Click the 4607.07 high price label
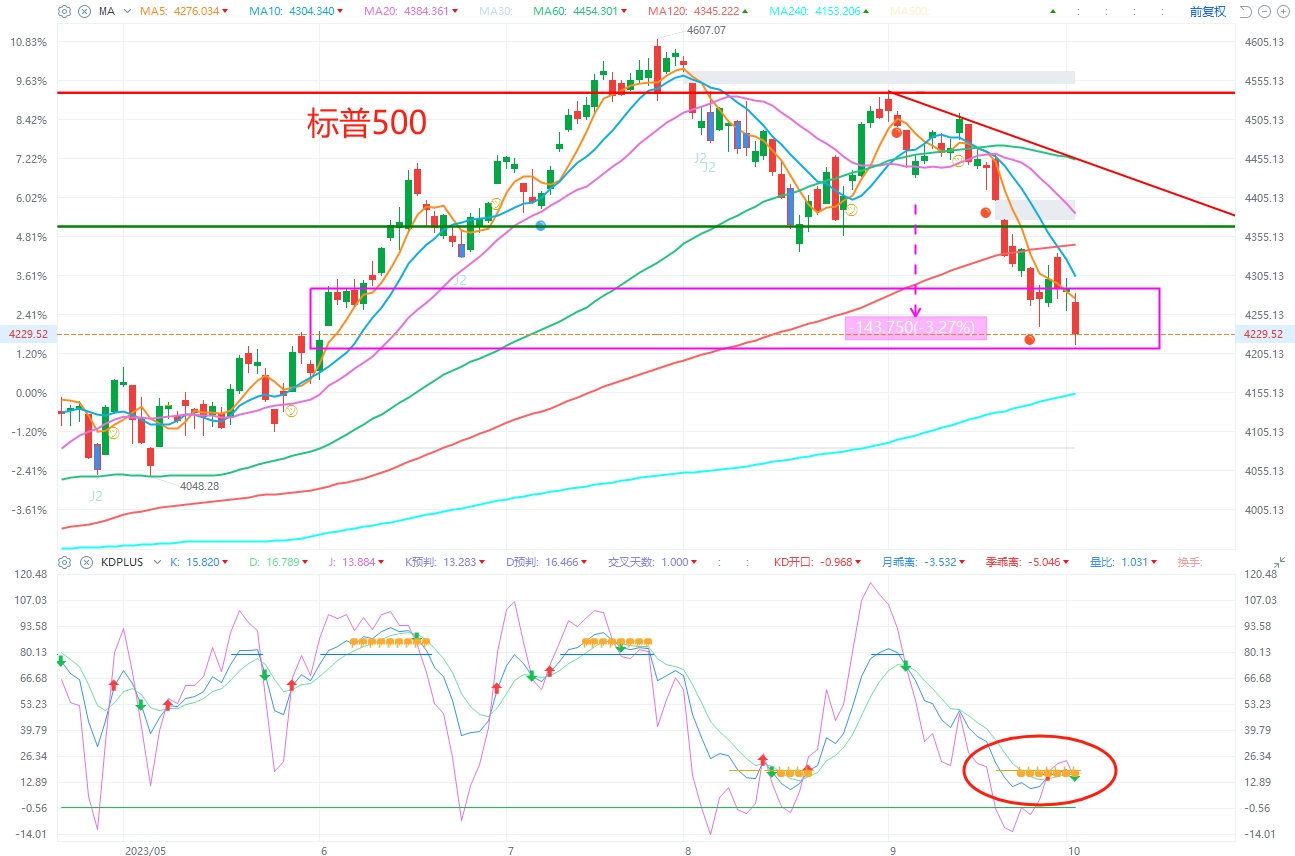This screenshot has height=856, width=1295. click(706, 30)
